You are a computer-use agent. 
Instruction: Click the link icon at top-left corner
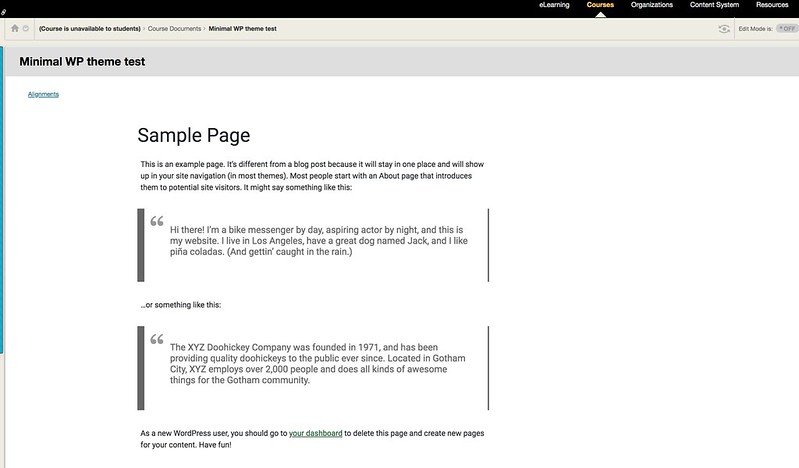point(3,12)
